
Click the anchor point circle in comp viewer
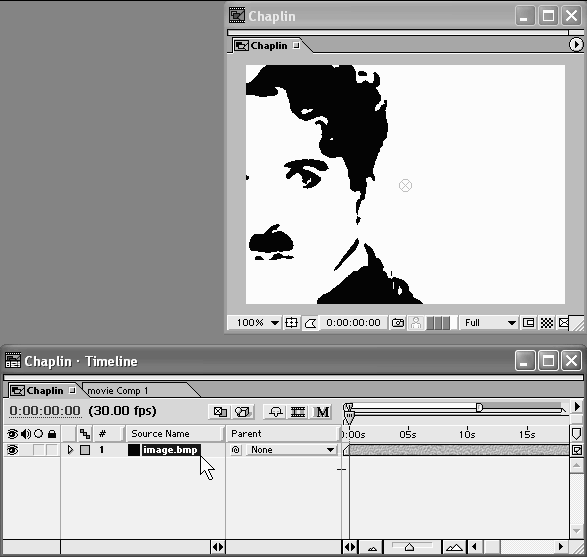coord(405,186)
